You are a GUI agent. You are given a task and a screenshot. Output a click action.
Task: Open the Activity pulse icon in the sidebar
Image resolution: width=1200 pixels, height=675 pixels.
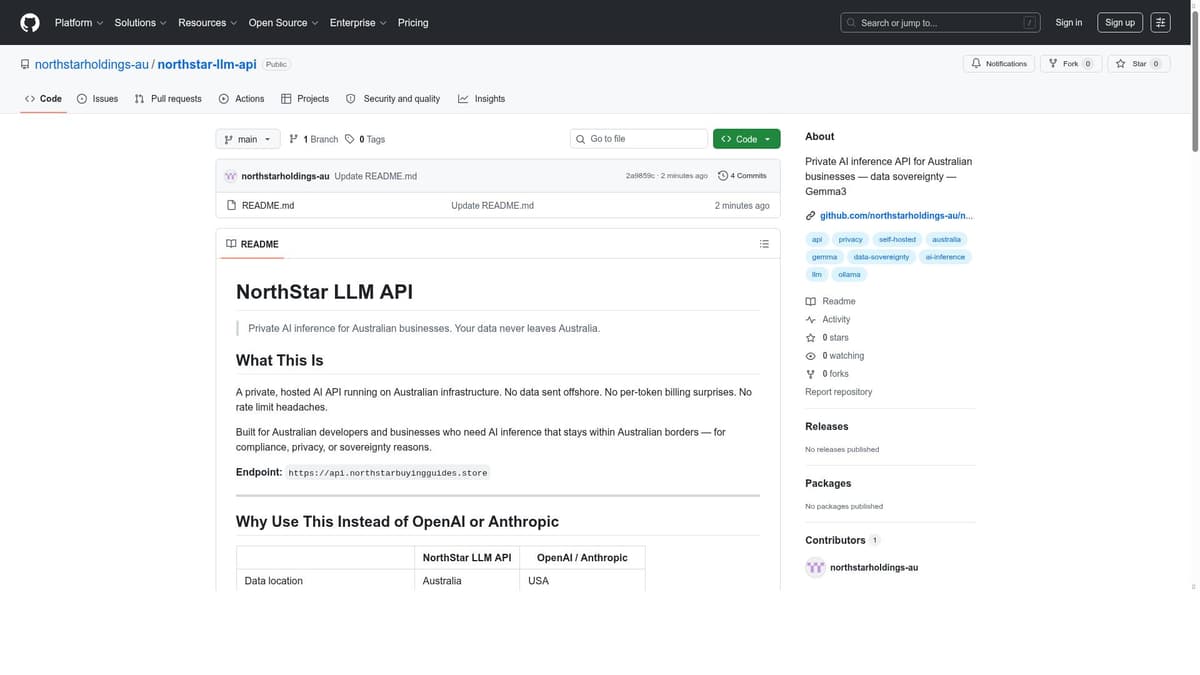[809, 319]
